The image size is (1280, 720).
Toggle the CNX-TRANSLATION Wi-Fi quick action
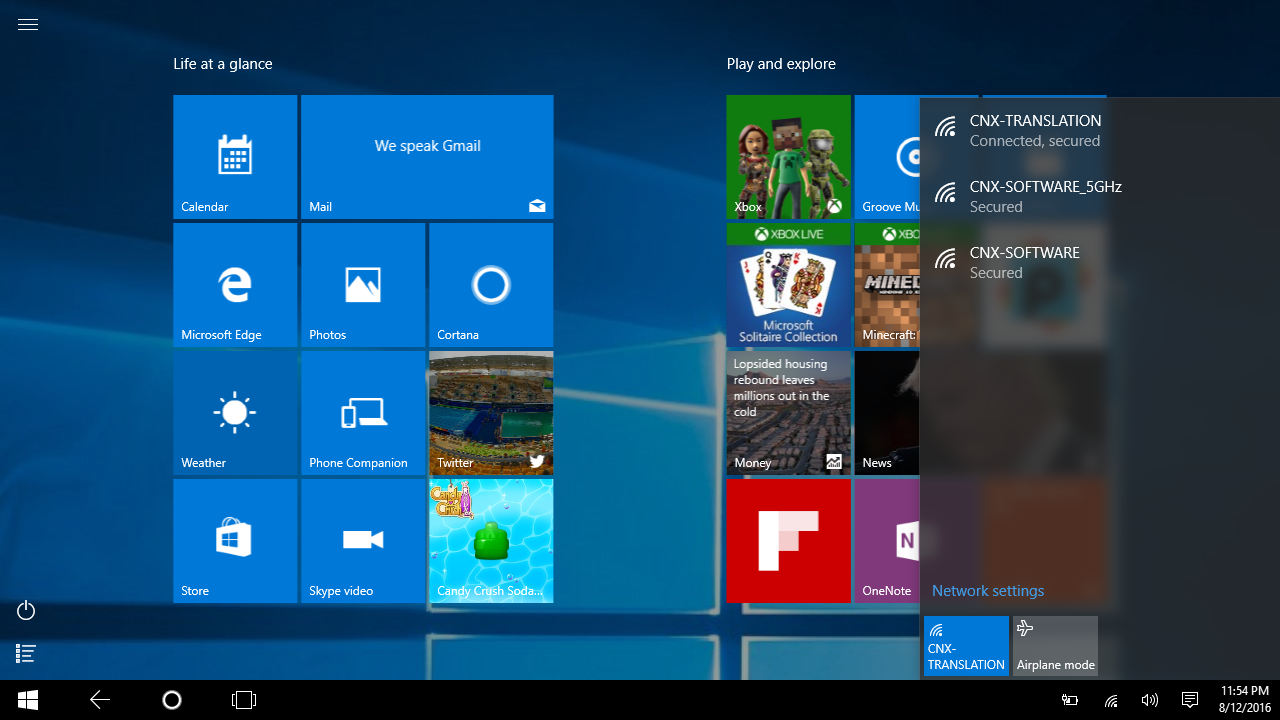(966, 646)
